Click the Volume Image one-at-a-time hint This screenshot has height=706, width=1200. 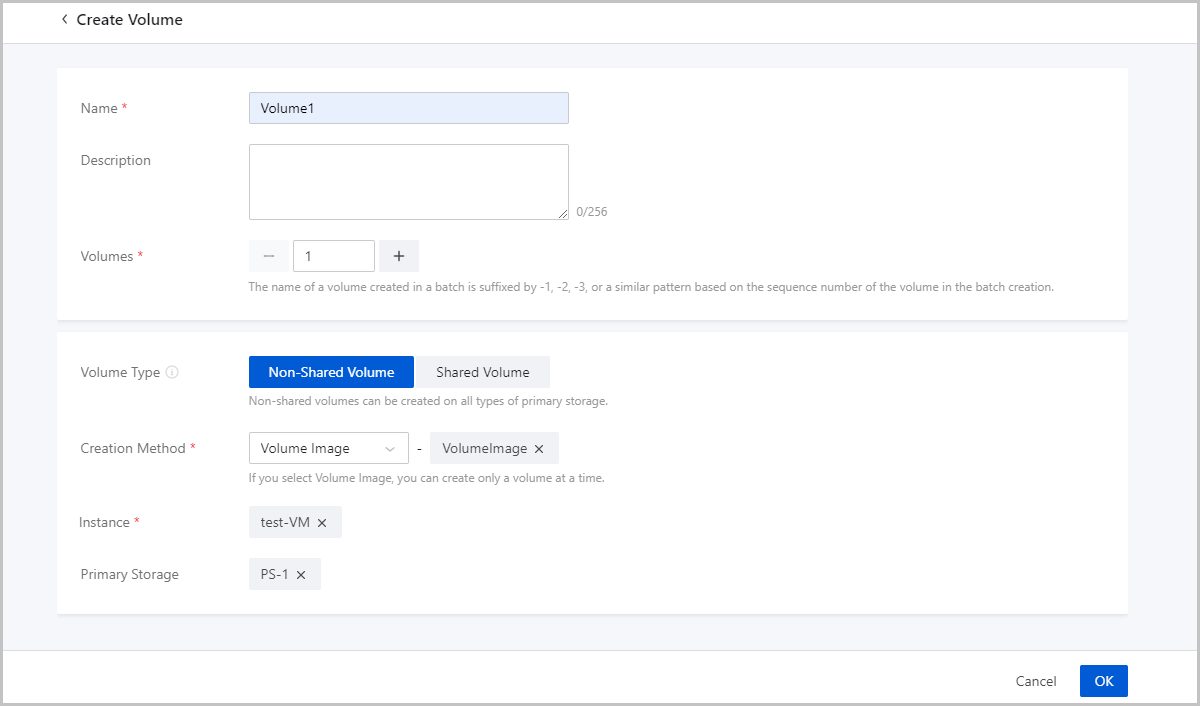point(427,477)
